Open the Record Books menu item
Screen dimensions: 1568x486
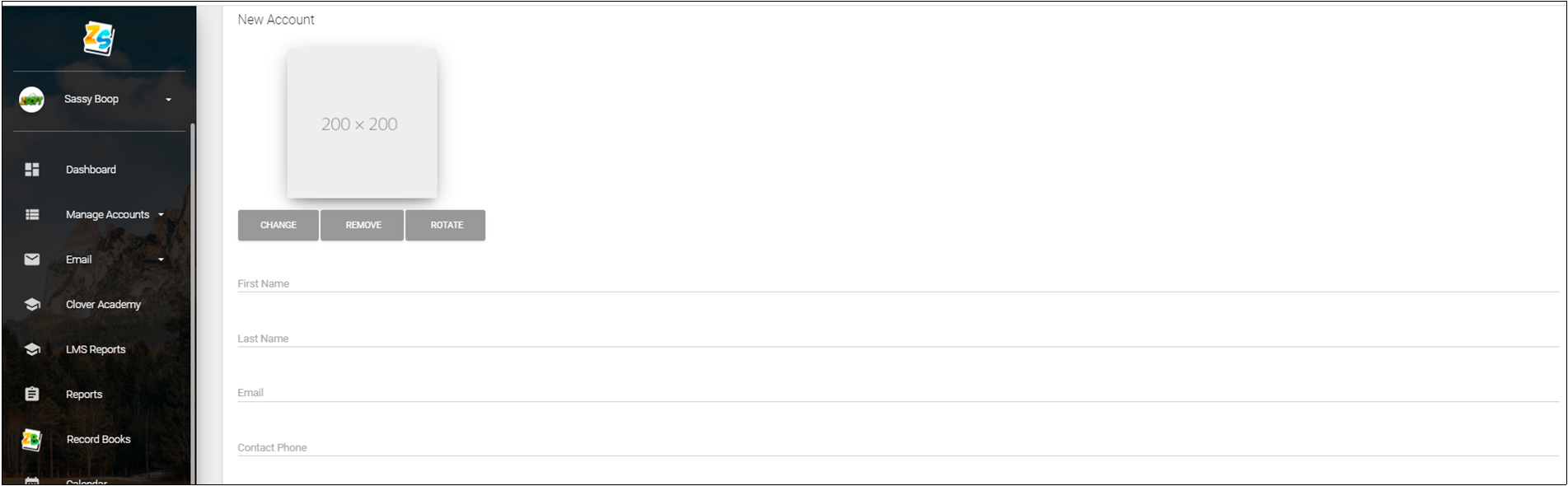coord(99,439)
